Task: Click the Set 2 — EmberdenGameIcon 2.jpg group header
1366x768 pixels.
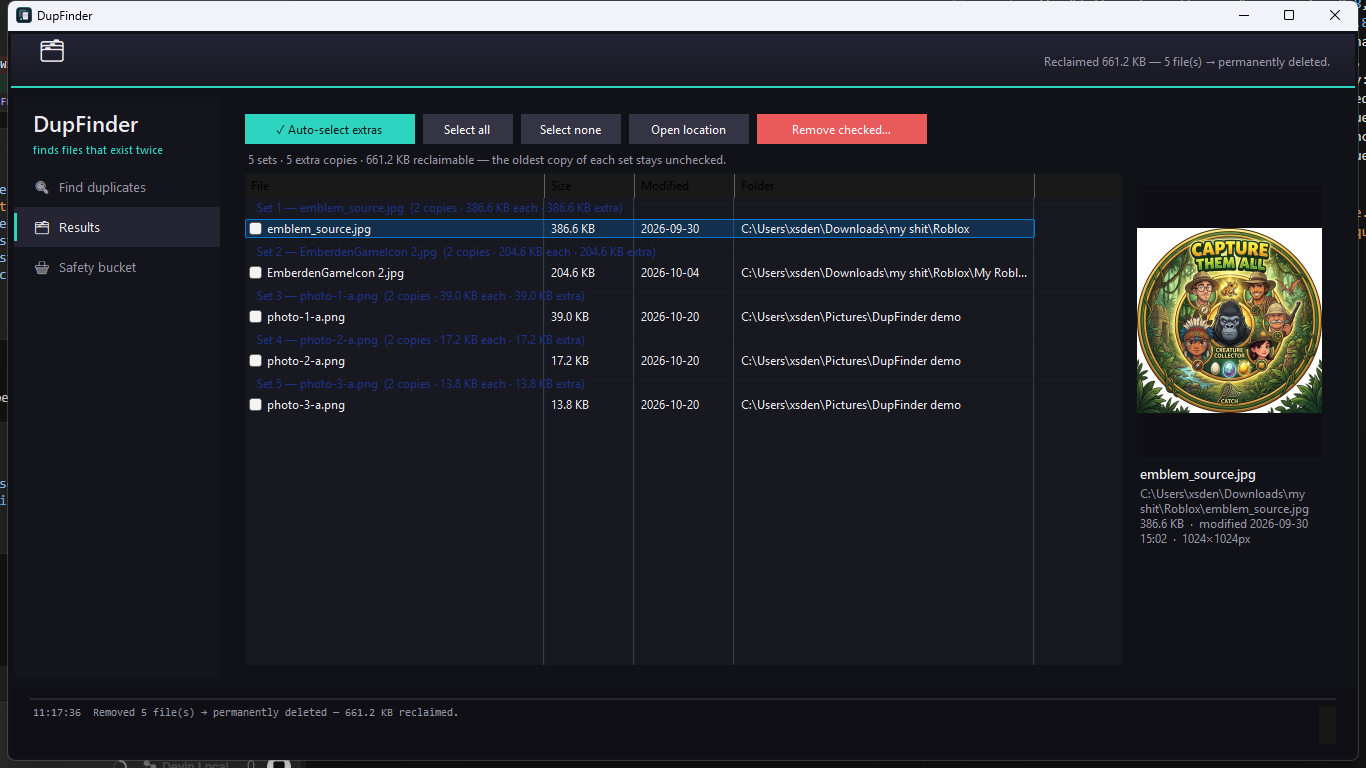Action: [456, 252]
